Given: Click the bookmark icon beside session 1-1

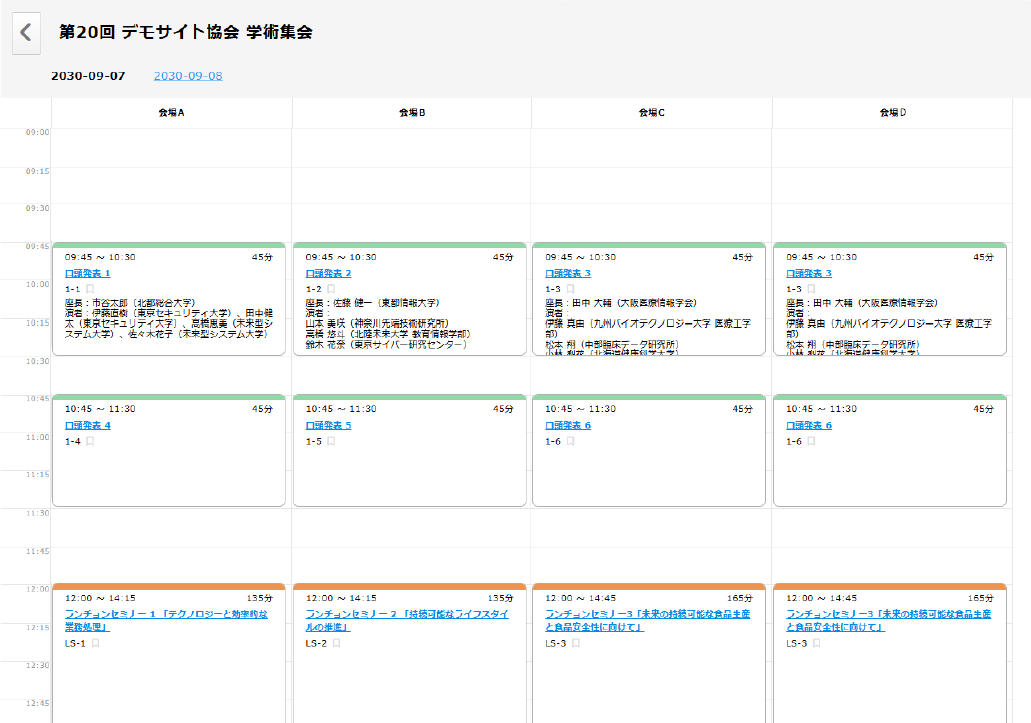Looking at the screenshot, I should (89, 287).
